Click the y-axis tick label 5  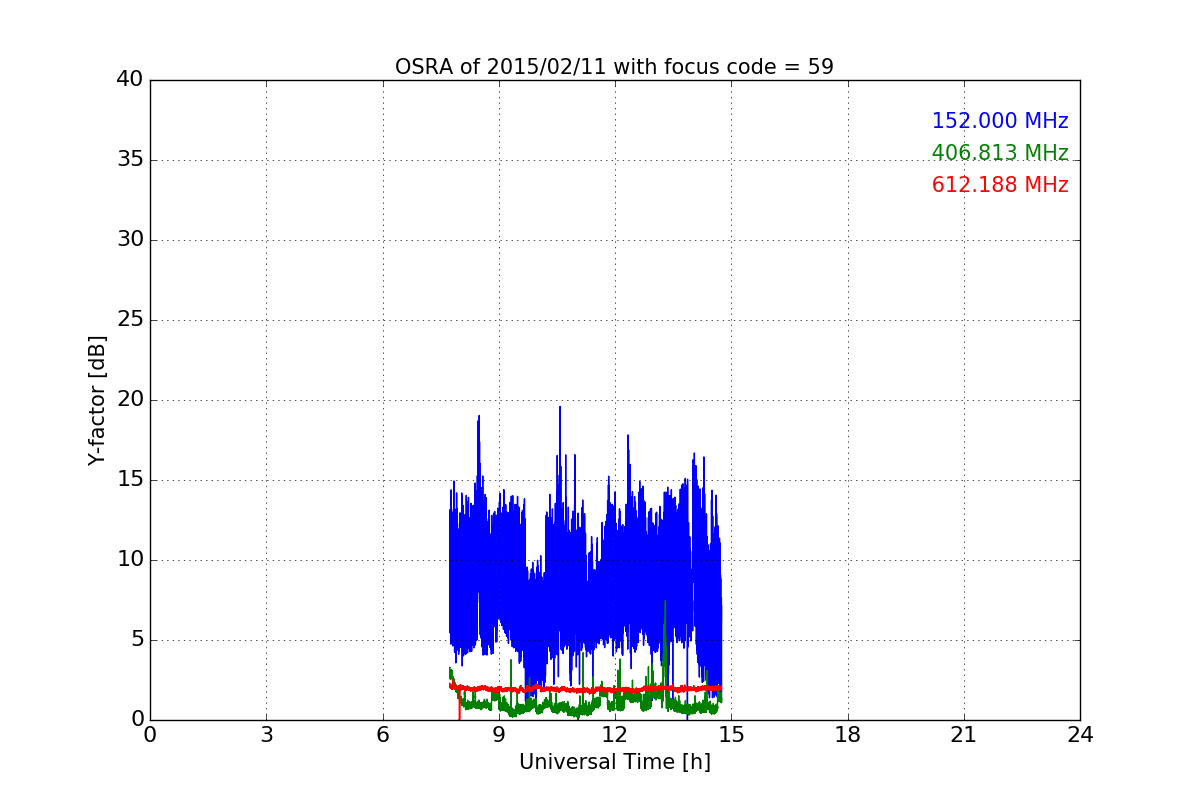pos(136,640)
